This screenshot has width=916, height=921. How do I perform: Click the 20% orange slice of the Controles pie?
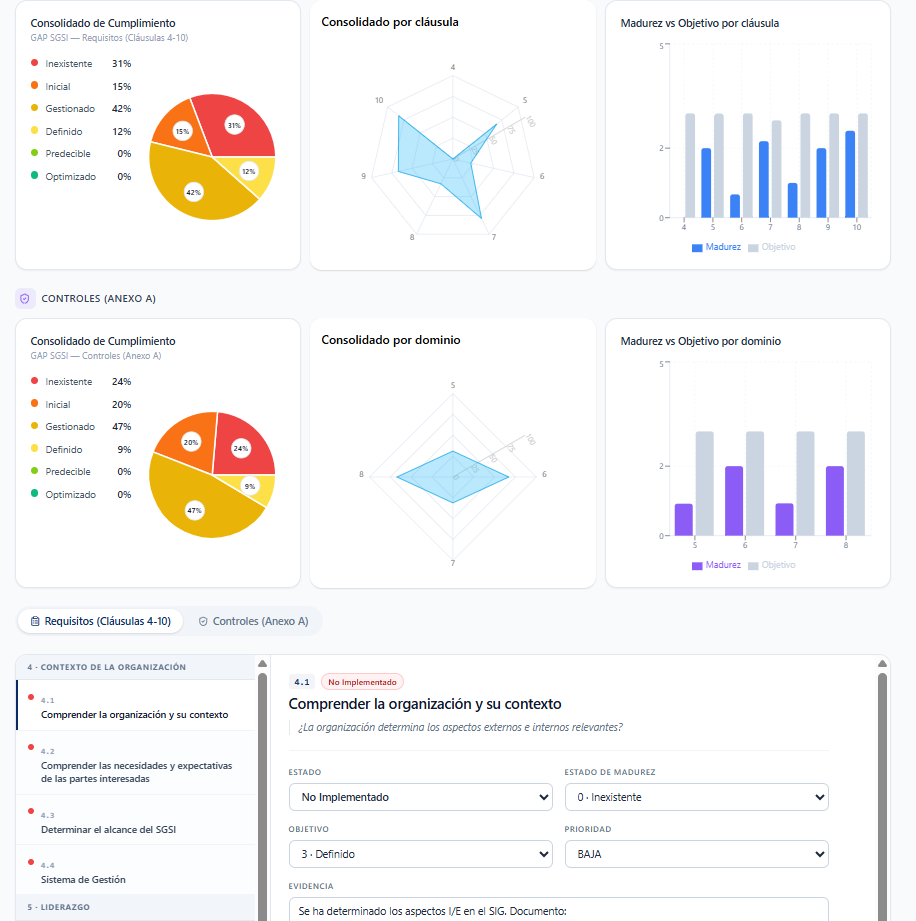[191, 442]
